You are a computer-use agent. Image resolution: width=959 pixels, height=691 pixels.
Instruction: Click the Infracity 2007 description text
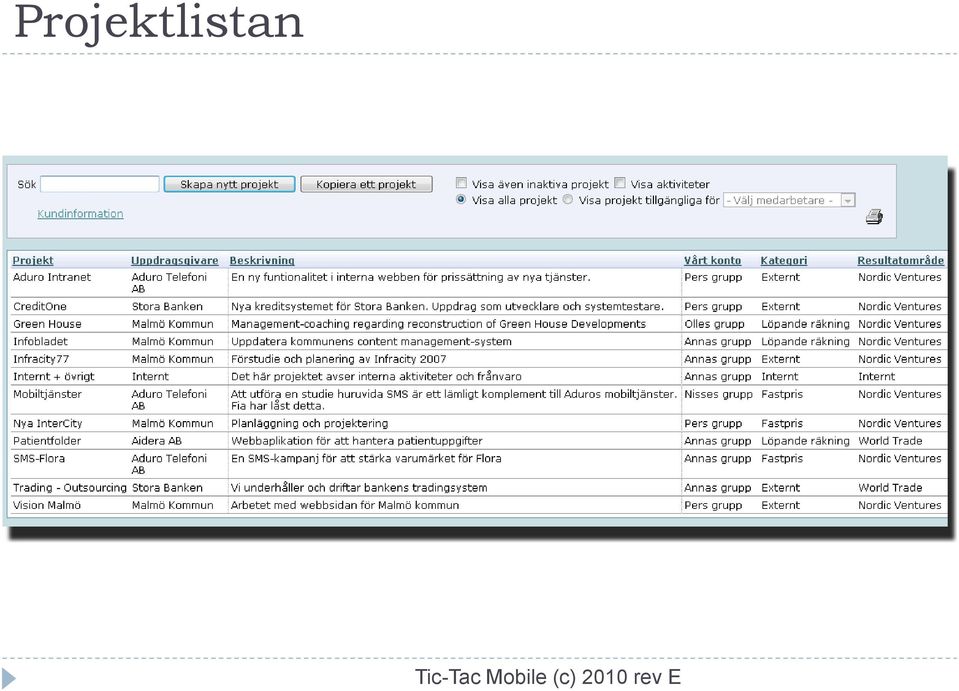click(x=338, y=359)
